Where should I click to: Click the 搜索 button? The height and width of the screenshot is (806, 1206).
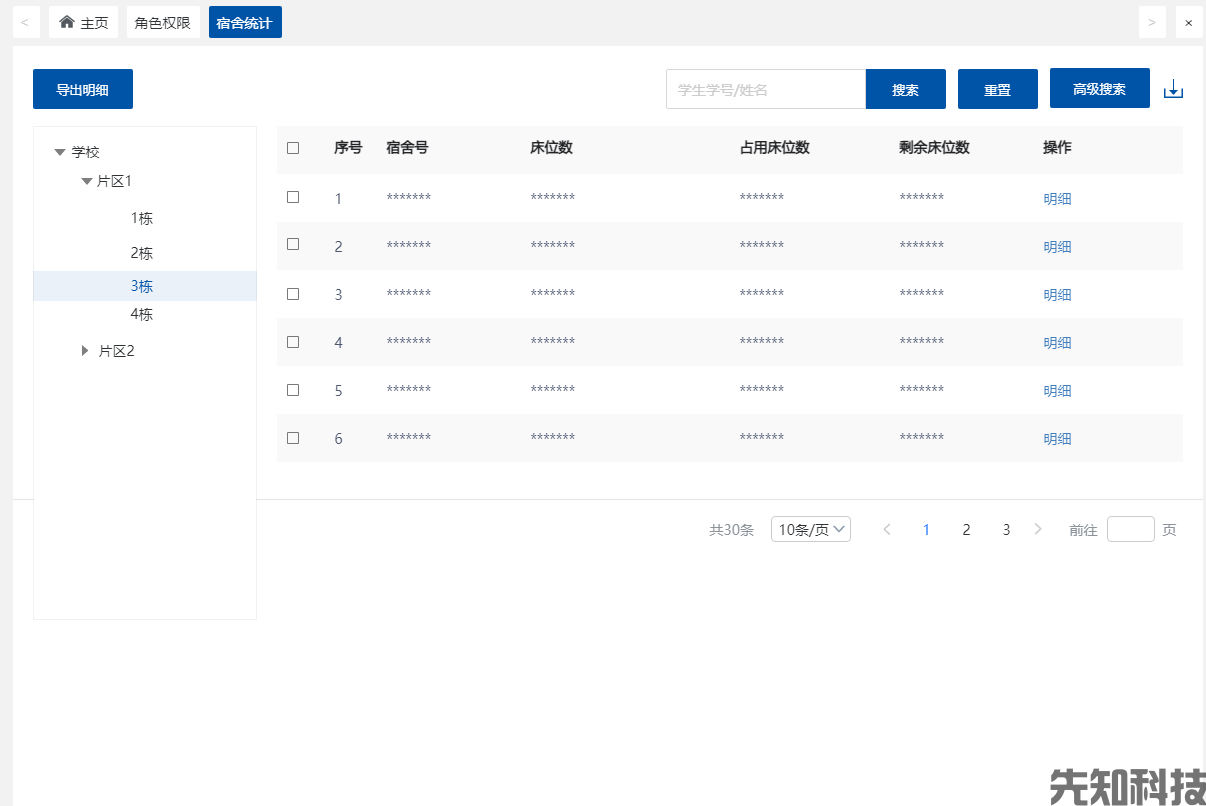(x=906, y=89)
